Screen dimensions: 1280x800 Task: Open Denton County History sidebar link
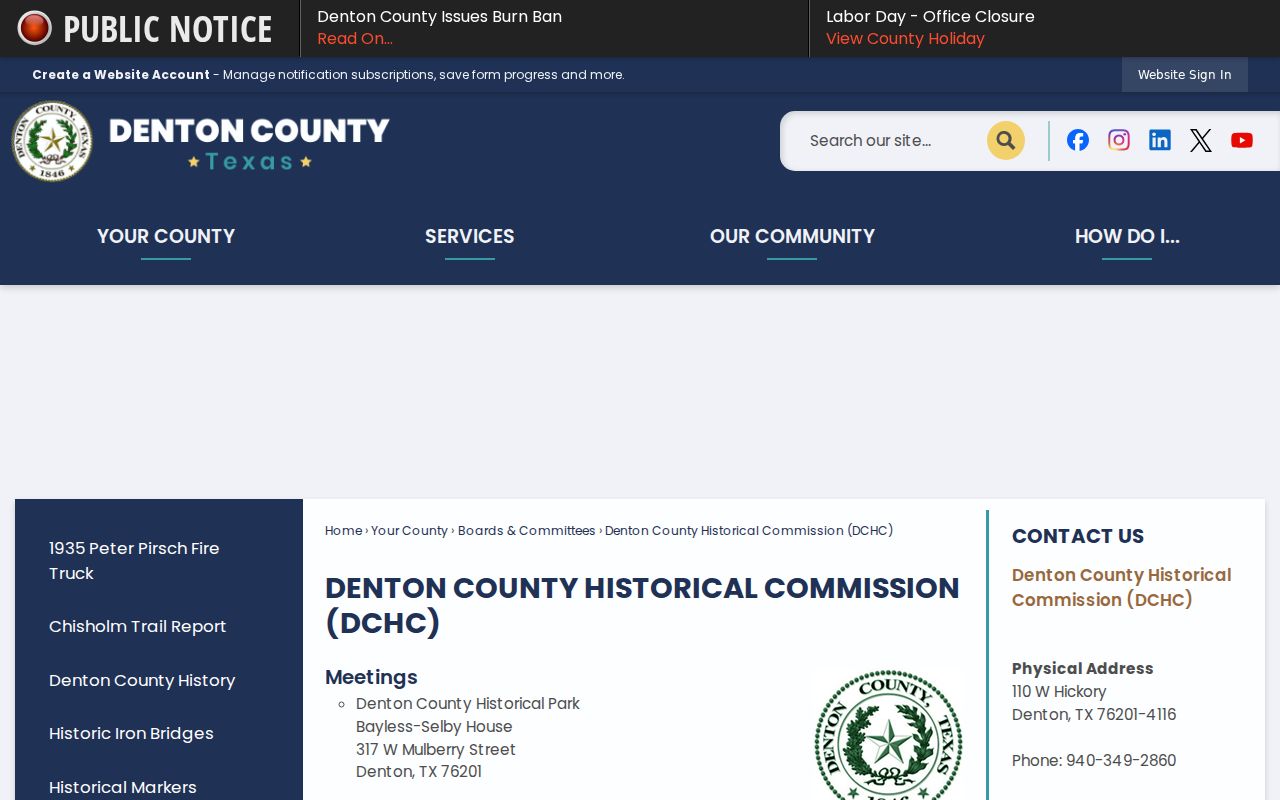(142, 681)
